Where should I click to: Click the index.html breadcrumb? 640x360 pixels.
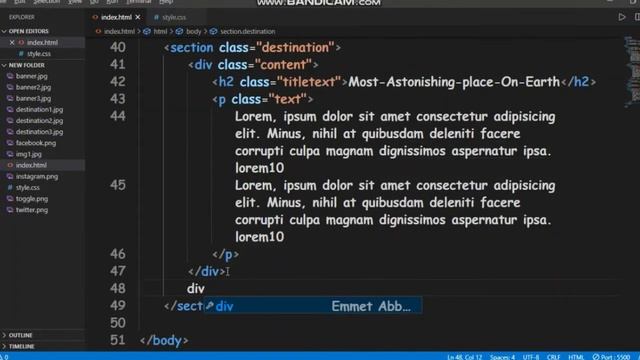[x=119, y=31]
